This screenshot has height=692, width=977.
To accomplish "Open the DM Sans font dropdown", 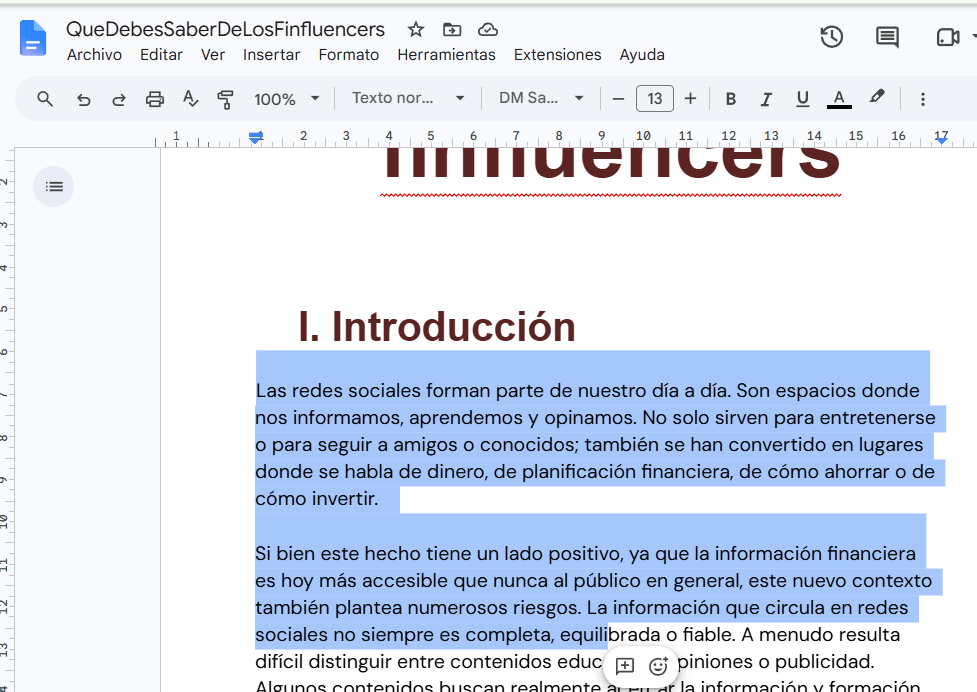I will pos(541,98).
